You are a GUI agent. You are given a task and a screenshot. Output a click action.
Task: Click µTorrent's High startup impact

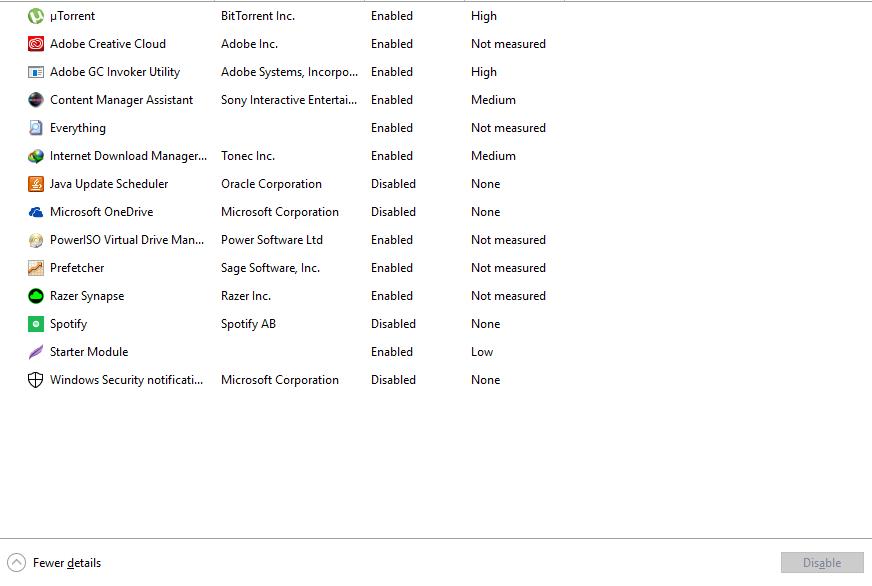pos(484,16)
